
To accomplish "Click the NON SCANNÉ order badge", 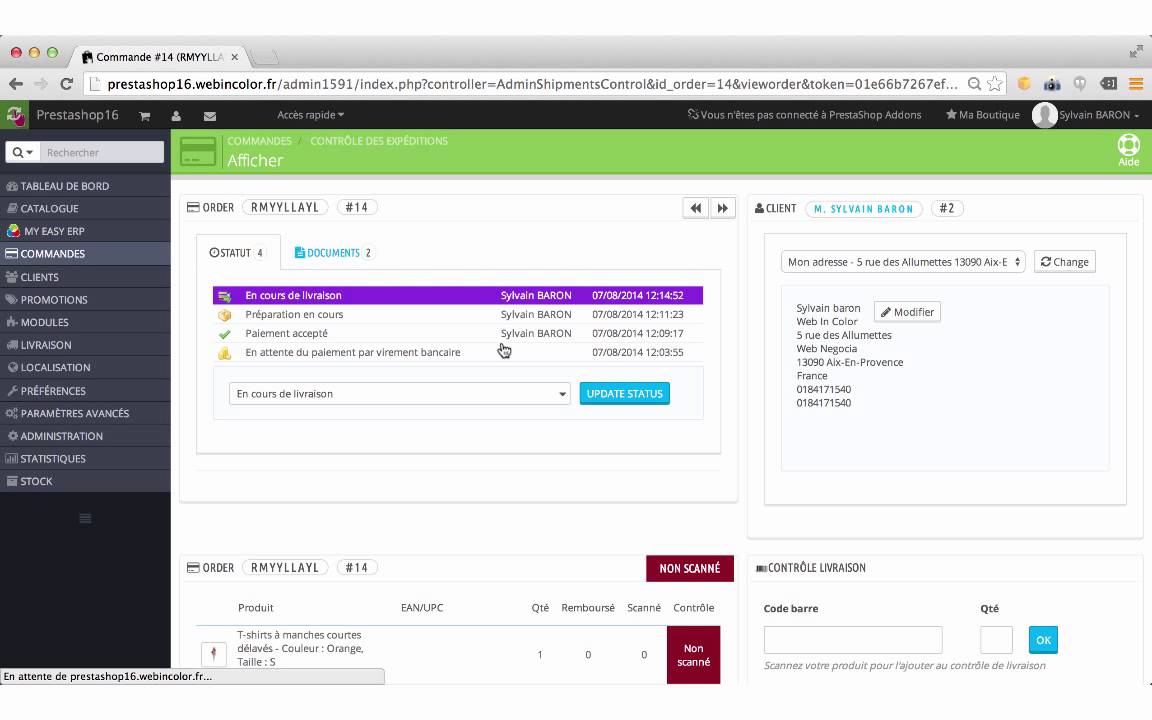I will pos(690,569).
